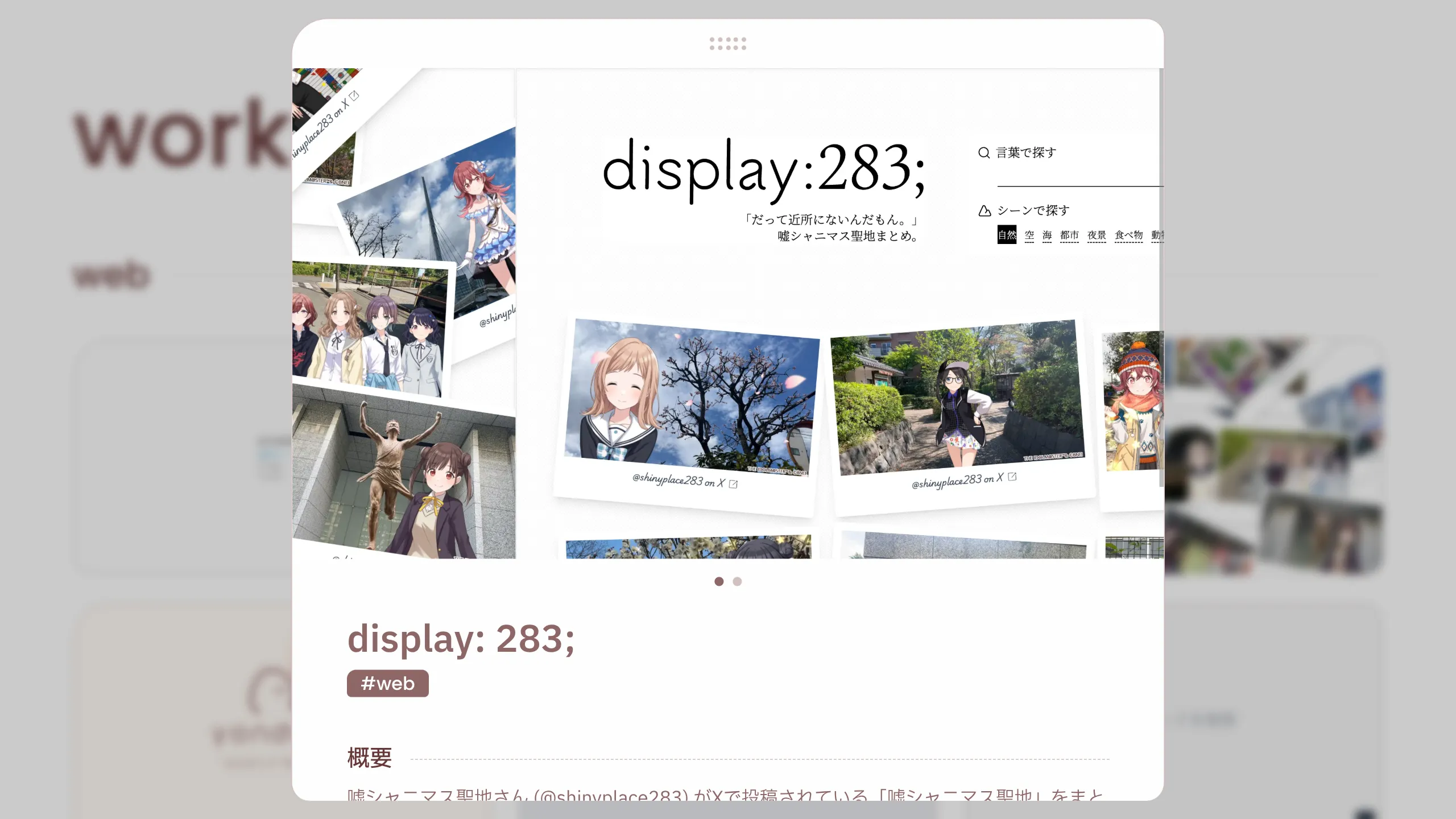Click external-link icon on the top-left tilted caption
The image size is (1456, 819).
tap(354, 95)
